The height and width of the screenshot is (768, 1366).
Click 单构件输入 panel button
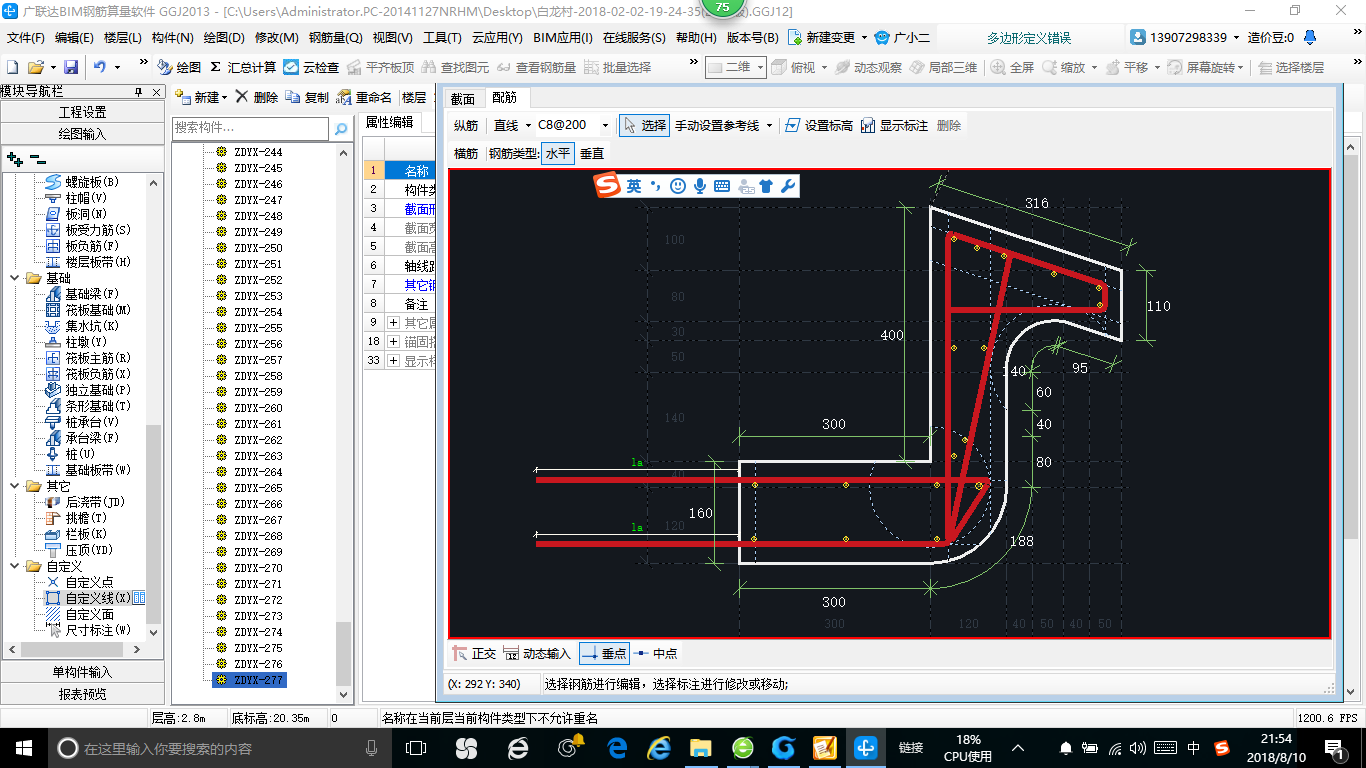click(82, 672)
